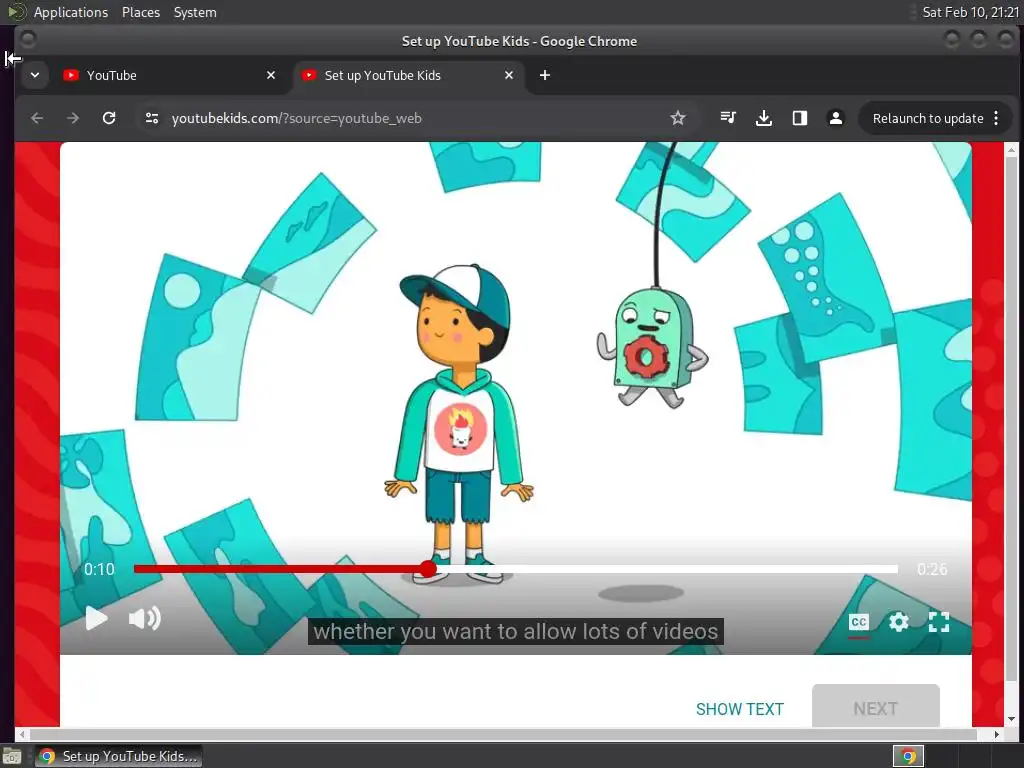Click Chrome icon in workspace switcher

[x=908, y=756]
